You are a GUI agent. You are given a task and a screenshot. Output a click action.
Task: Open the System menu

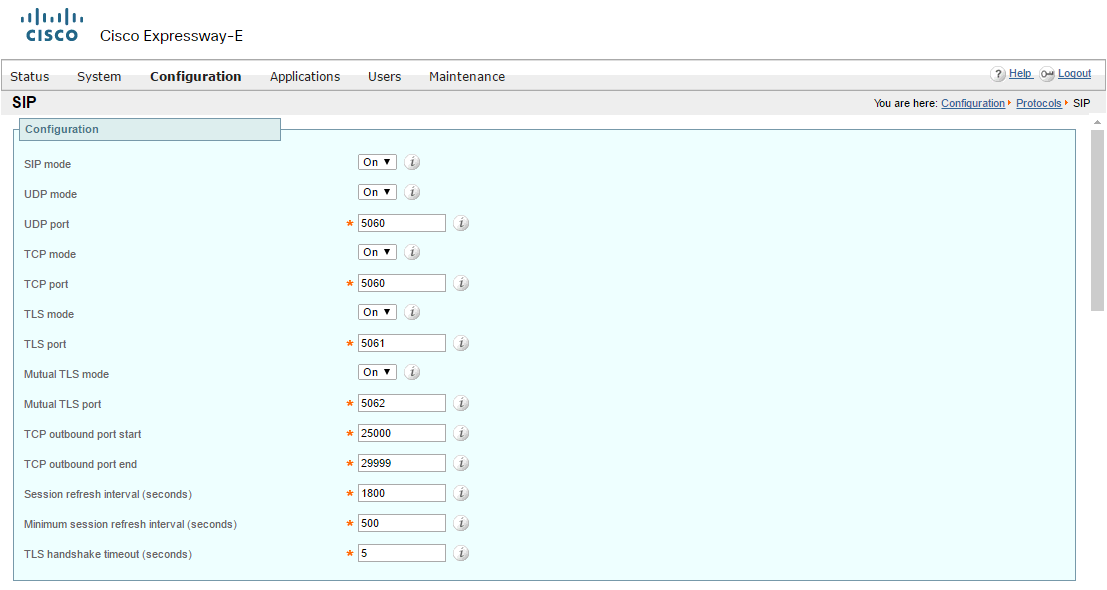pos(99,76)
